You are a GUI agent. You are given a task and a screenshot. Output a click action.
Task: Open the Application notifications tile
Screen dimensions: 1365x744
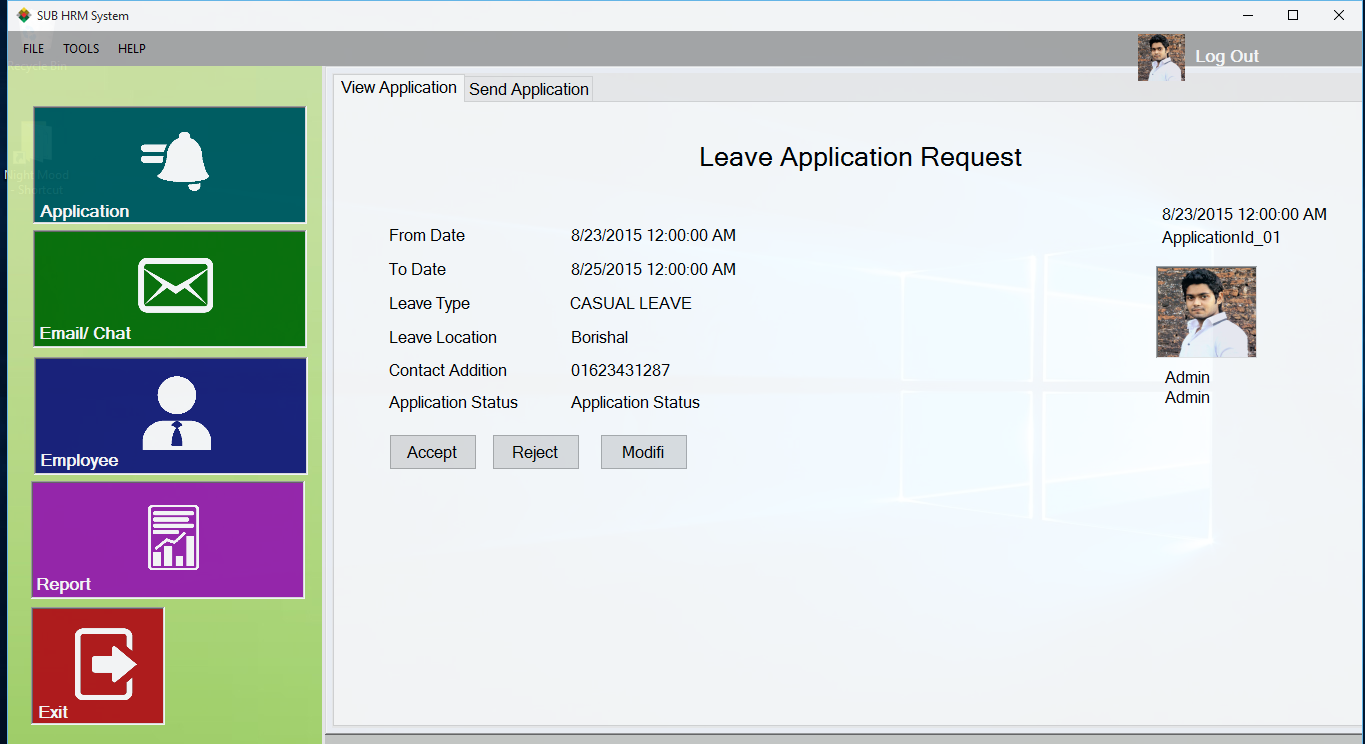coord(168,164)
